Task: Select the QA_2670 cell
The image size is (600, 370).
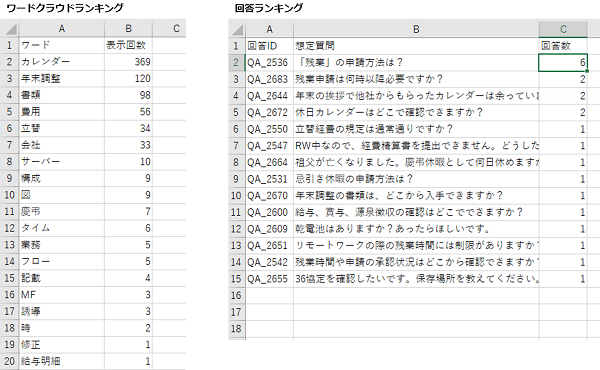Action: [x=269, y=196]
